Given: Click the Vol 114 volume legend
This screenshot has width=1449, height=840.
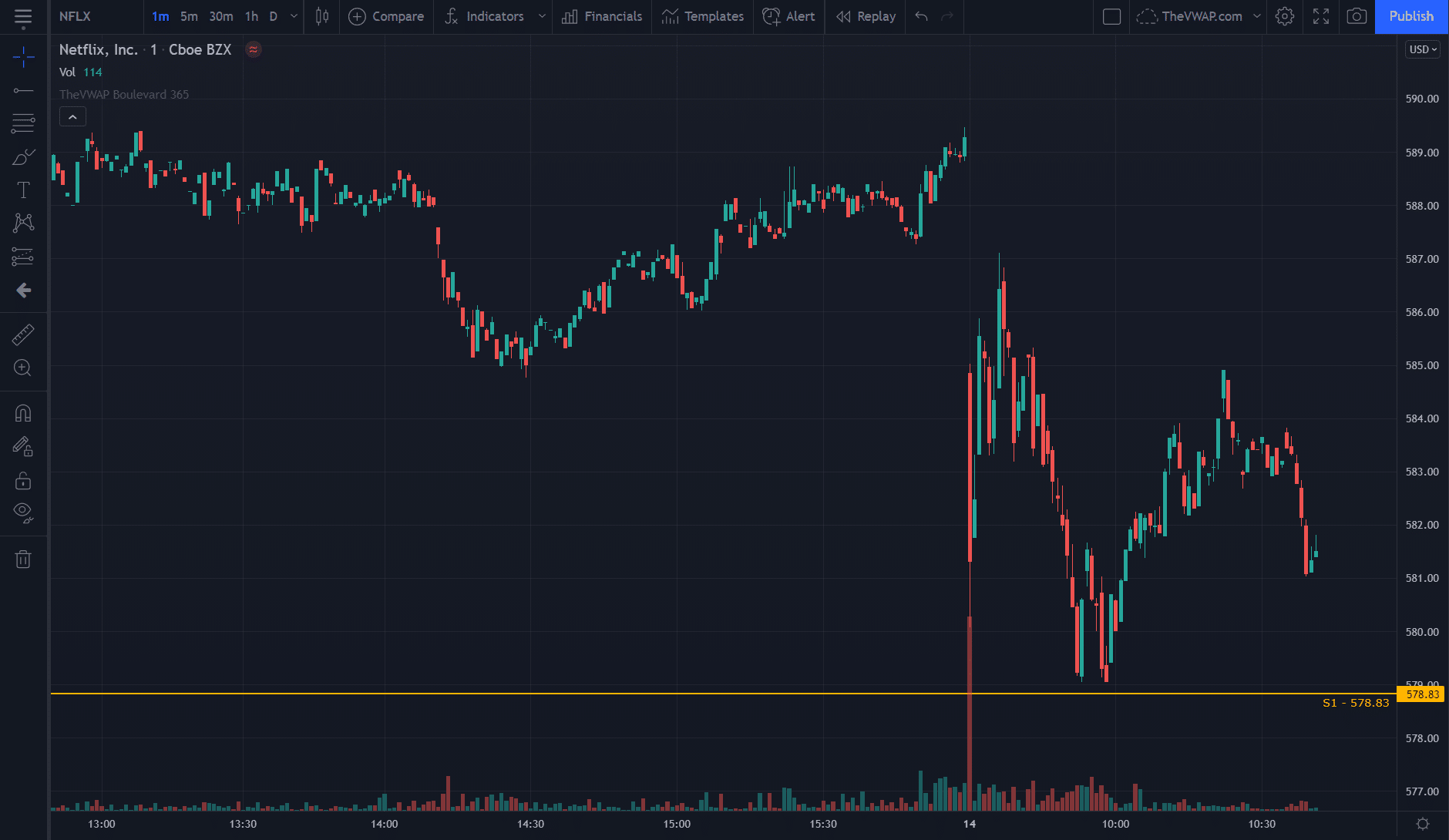Looking at the screenshot, I should point(81,72).
